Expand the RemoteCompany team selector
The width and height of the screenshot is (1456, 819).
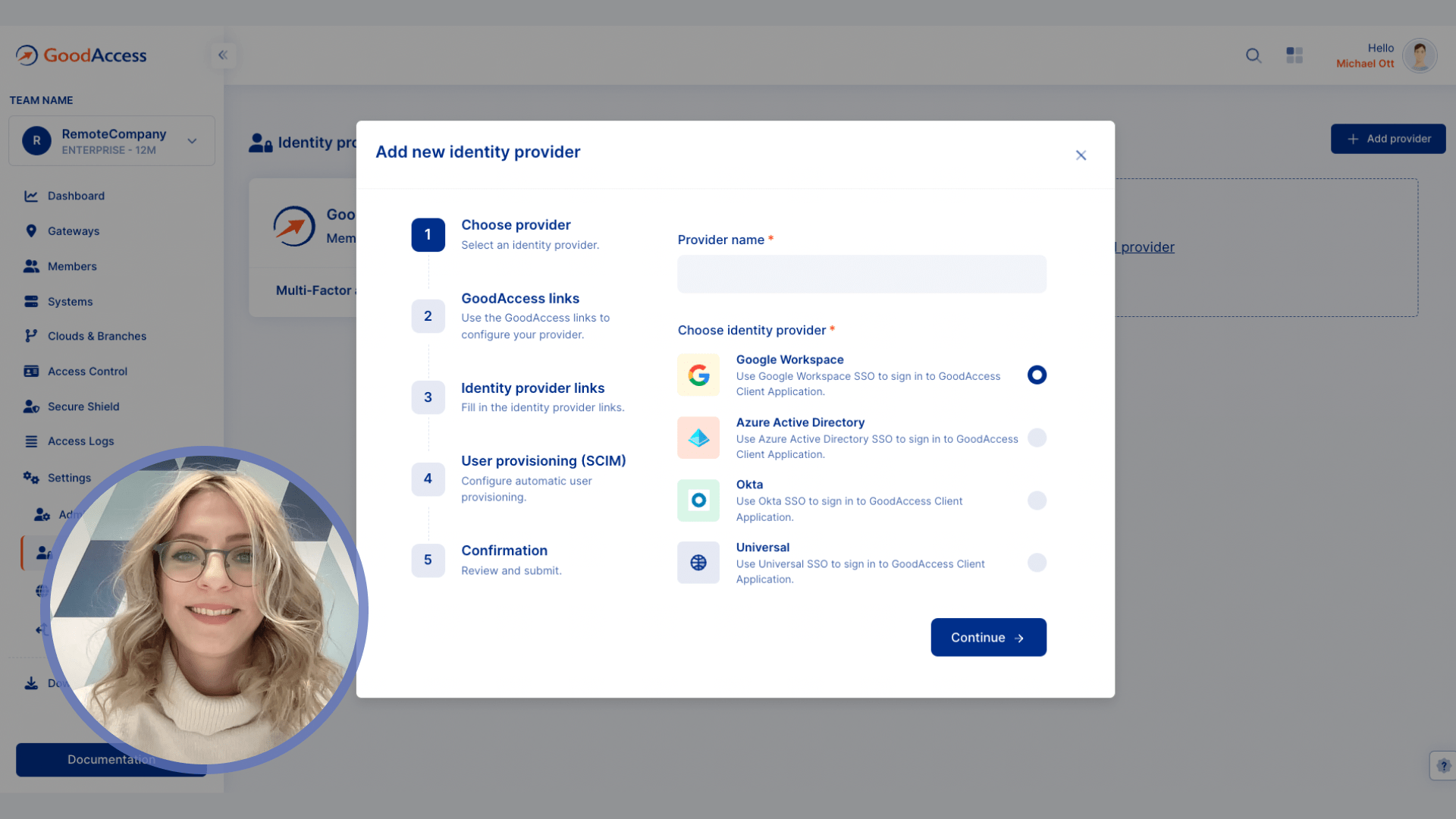(x=191, y=140)
